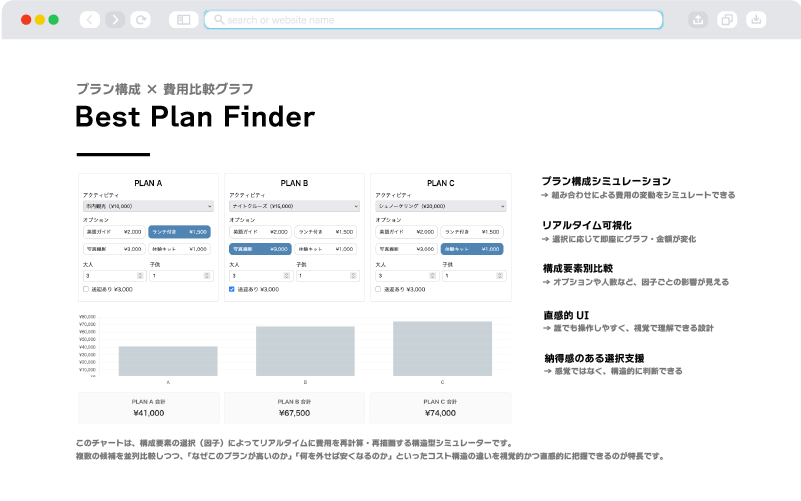This screenshot has width=801, height=501.
Task: Click the browser back arrow
Action: point(89,19)
